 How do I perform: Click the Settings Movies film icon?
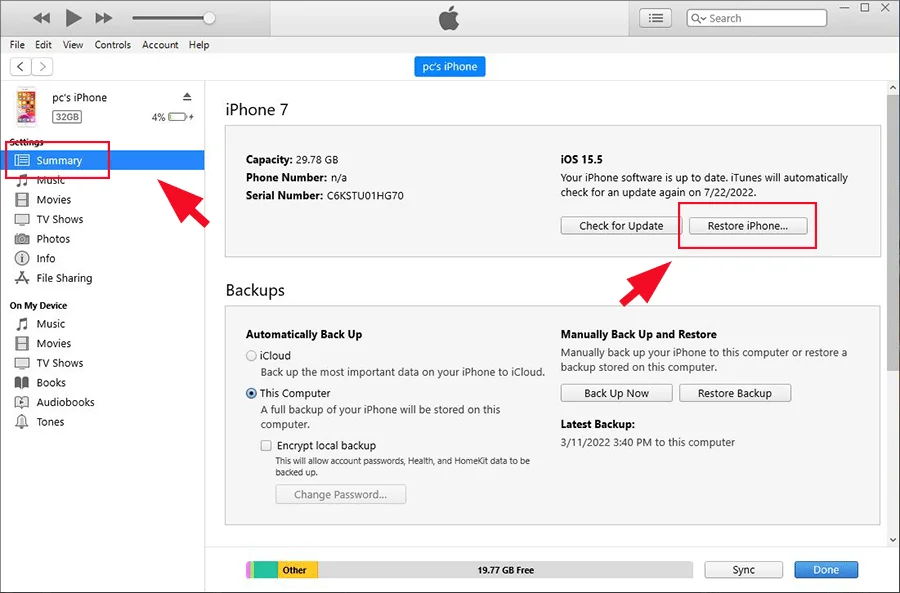tap(22, 200)
